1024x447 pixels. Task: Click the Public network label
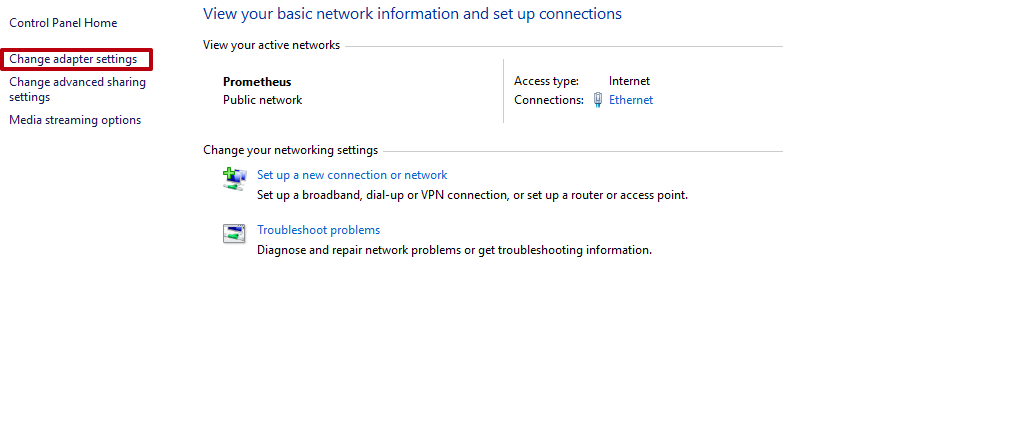[x=262, y=100]
